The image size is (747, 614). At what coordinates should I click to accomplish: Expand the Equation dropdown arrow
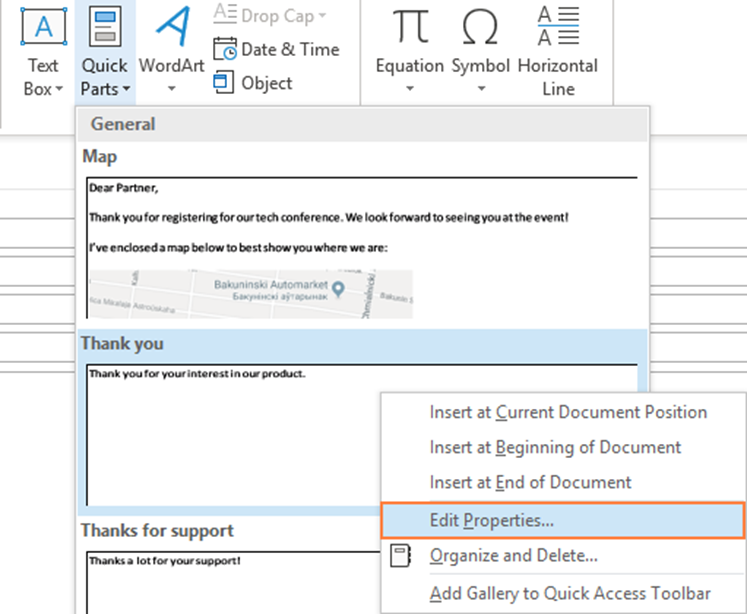click(410, 89)
